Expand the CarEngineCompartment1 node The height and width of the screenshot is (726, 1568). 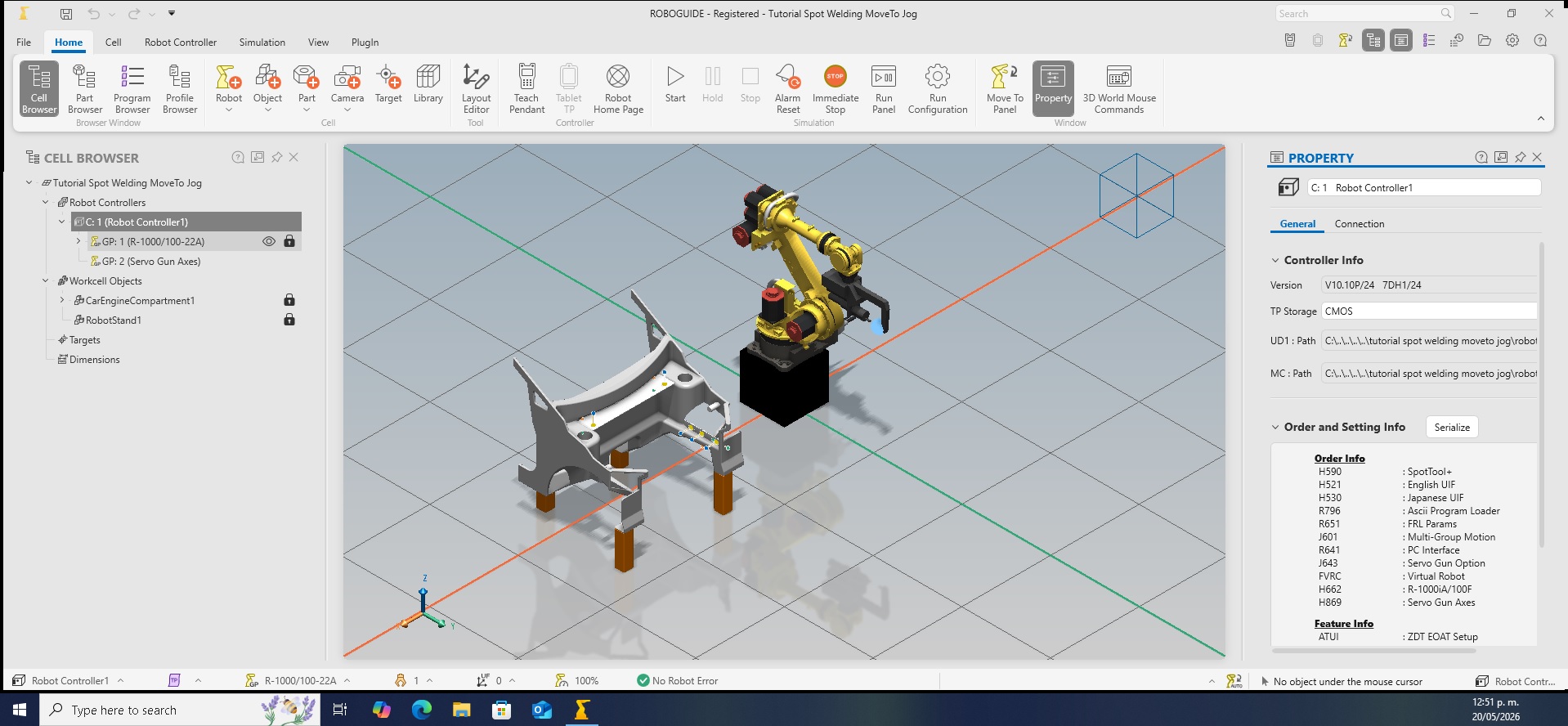point(62,300)
